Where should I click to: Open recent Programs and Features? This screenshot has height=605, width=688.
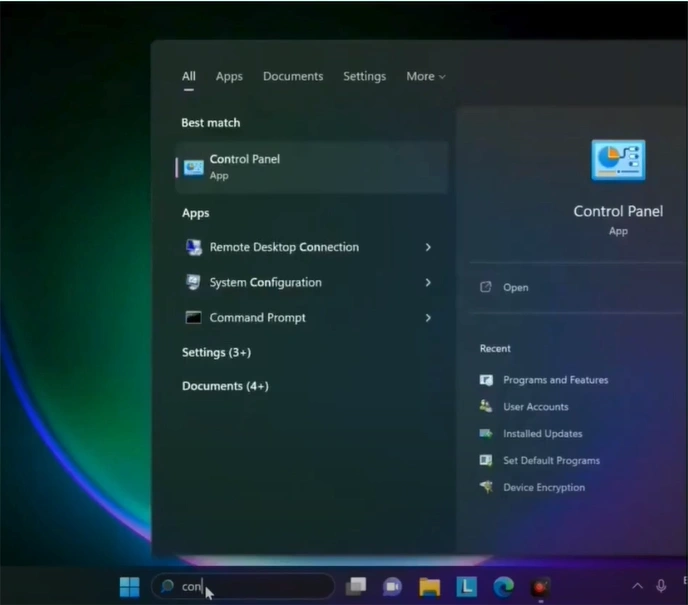click(x=555, y=380)
